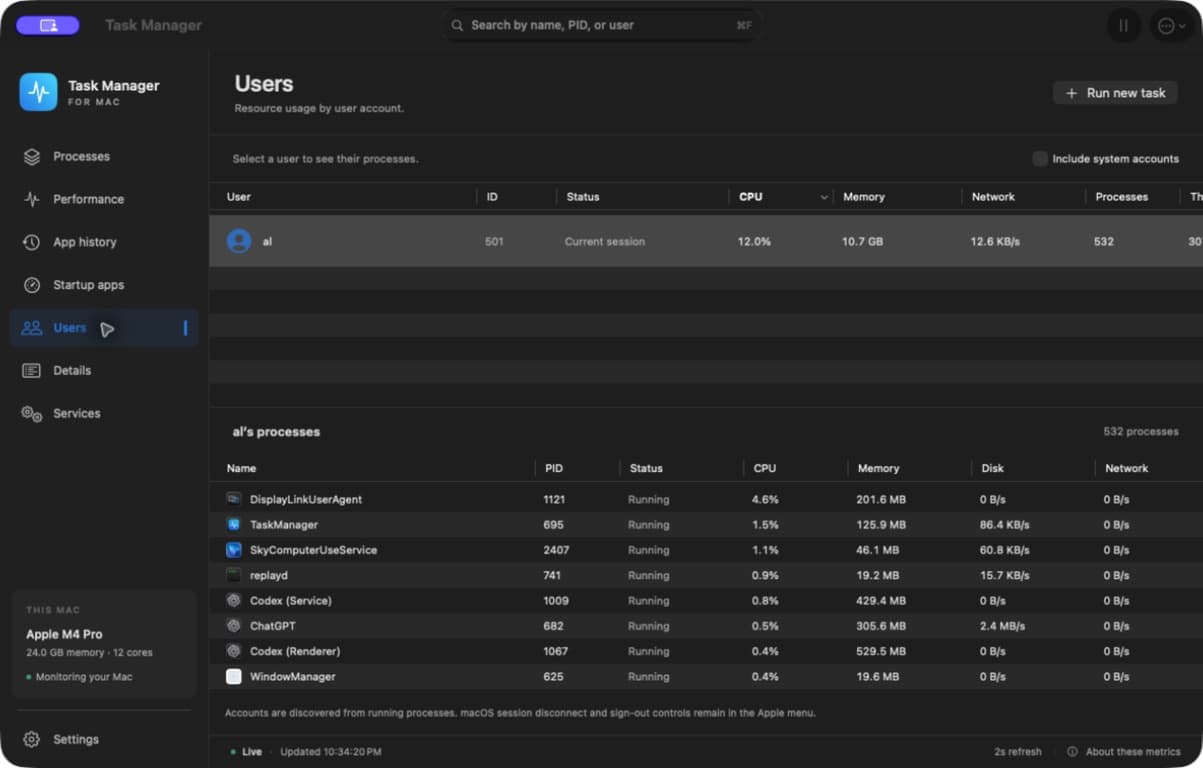Click the "532 processes" count label
Screen dimensions: 1203x768
[x=1141, y=432]
